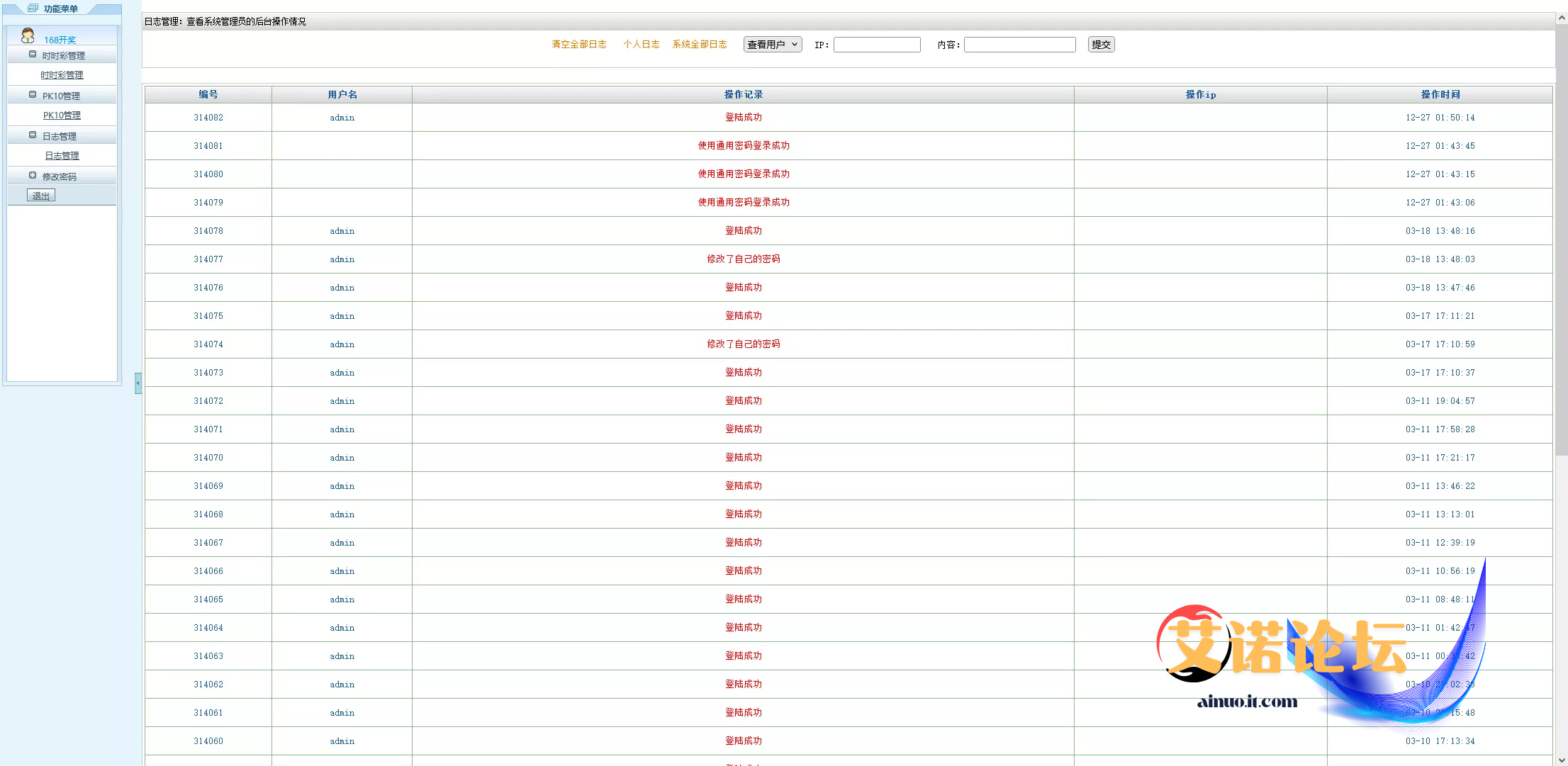Image resolution: width=1568 pixels, height=766 pixels.
Task: Open the PK10管理 submenu link
Action: pos(62,116)
